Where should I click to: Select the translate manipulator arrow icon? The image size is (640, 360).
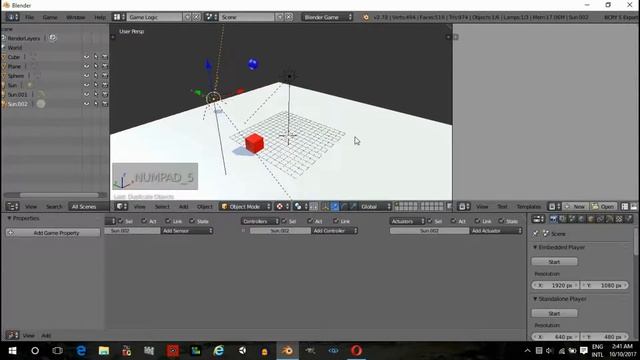point(335,207)
